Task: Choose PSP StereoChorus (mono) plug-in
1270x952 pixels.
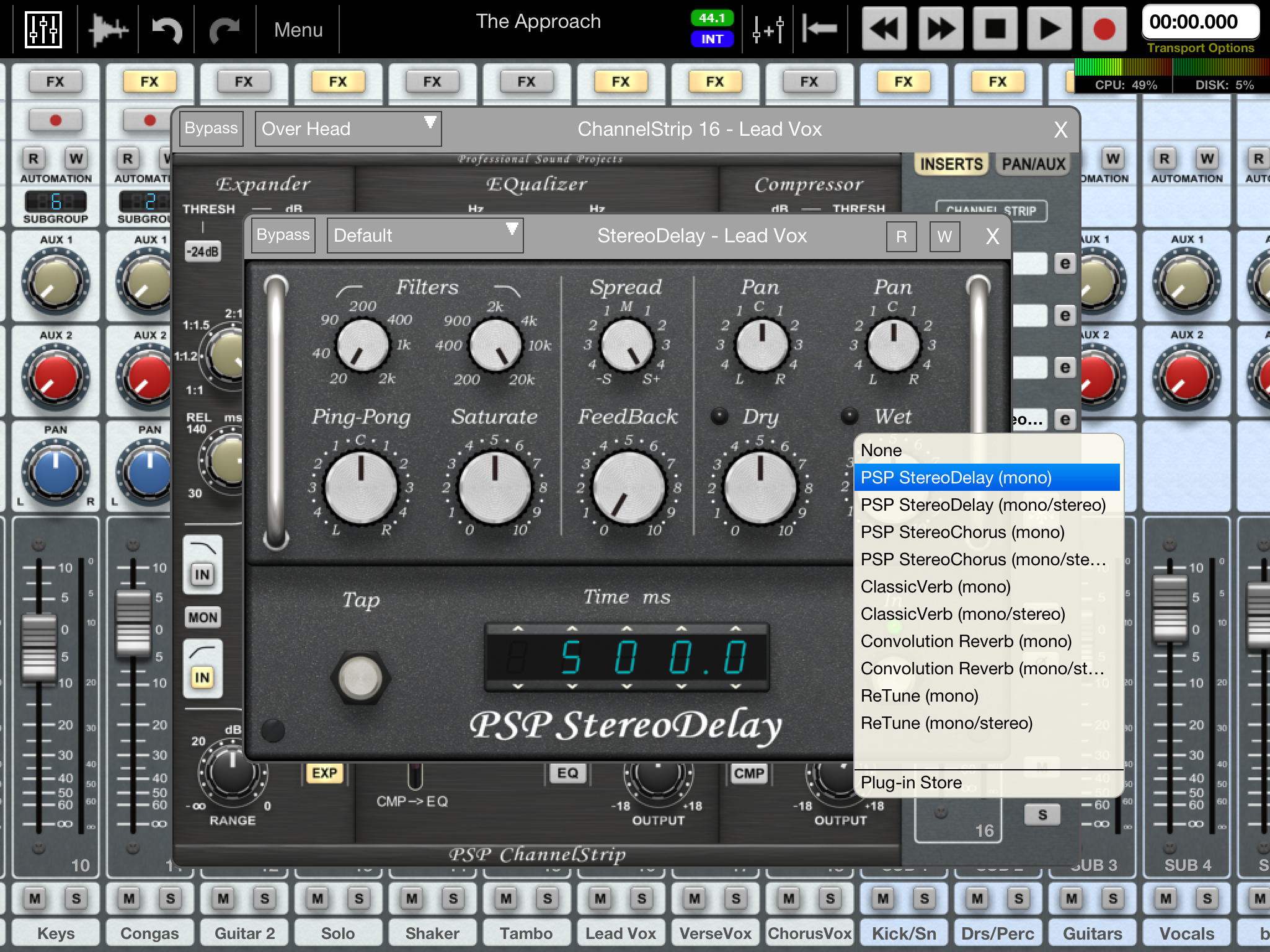Action: tap(987, 532)
